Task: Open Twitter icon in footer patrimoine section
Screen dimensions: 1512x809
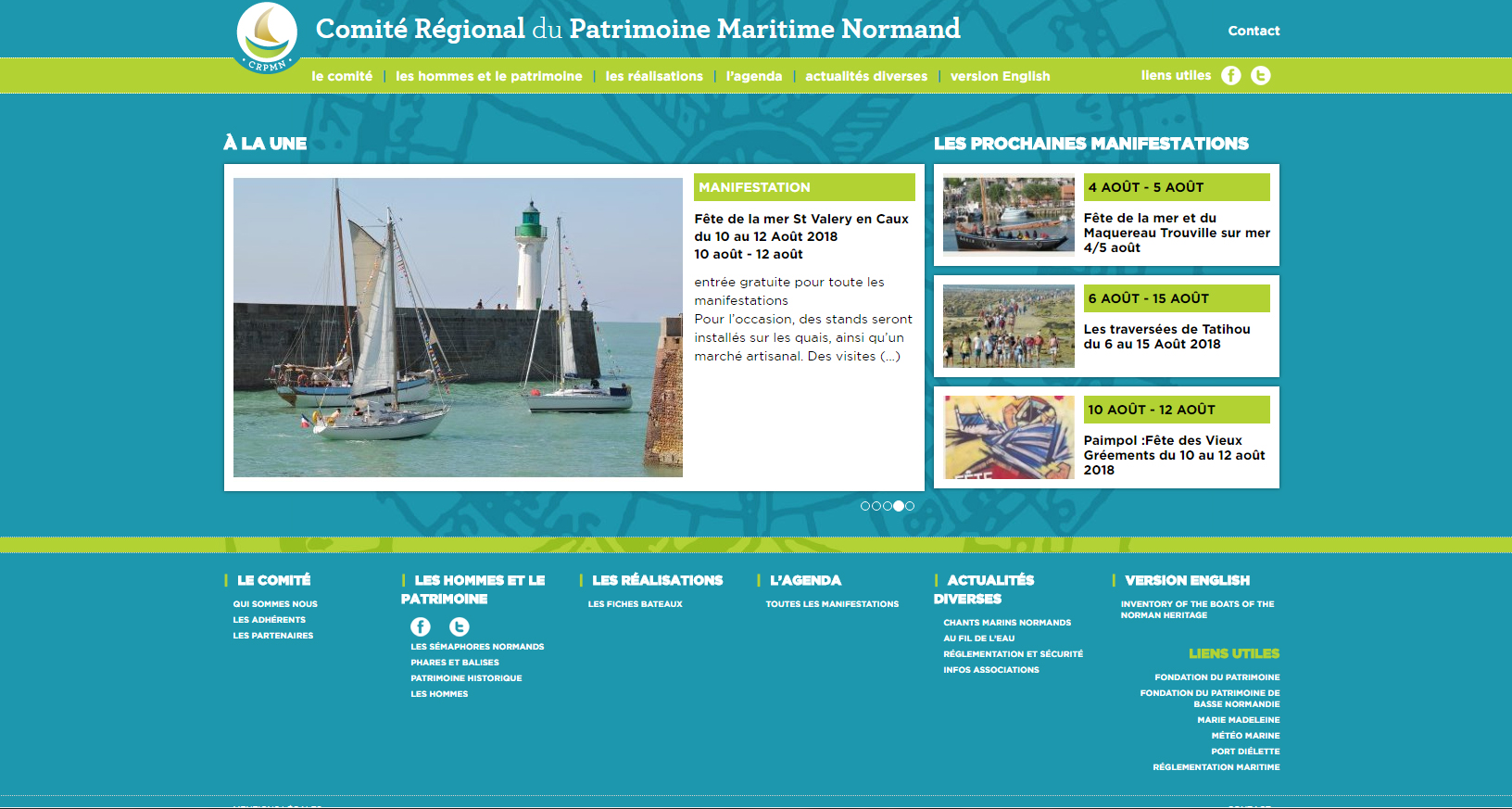Action: [459, 626]
